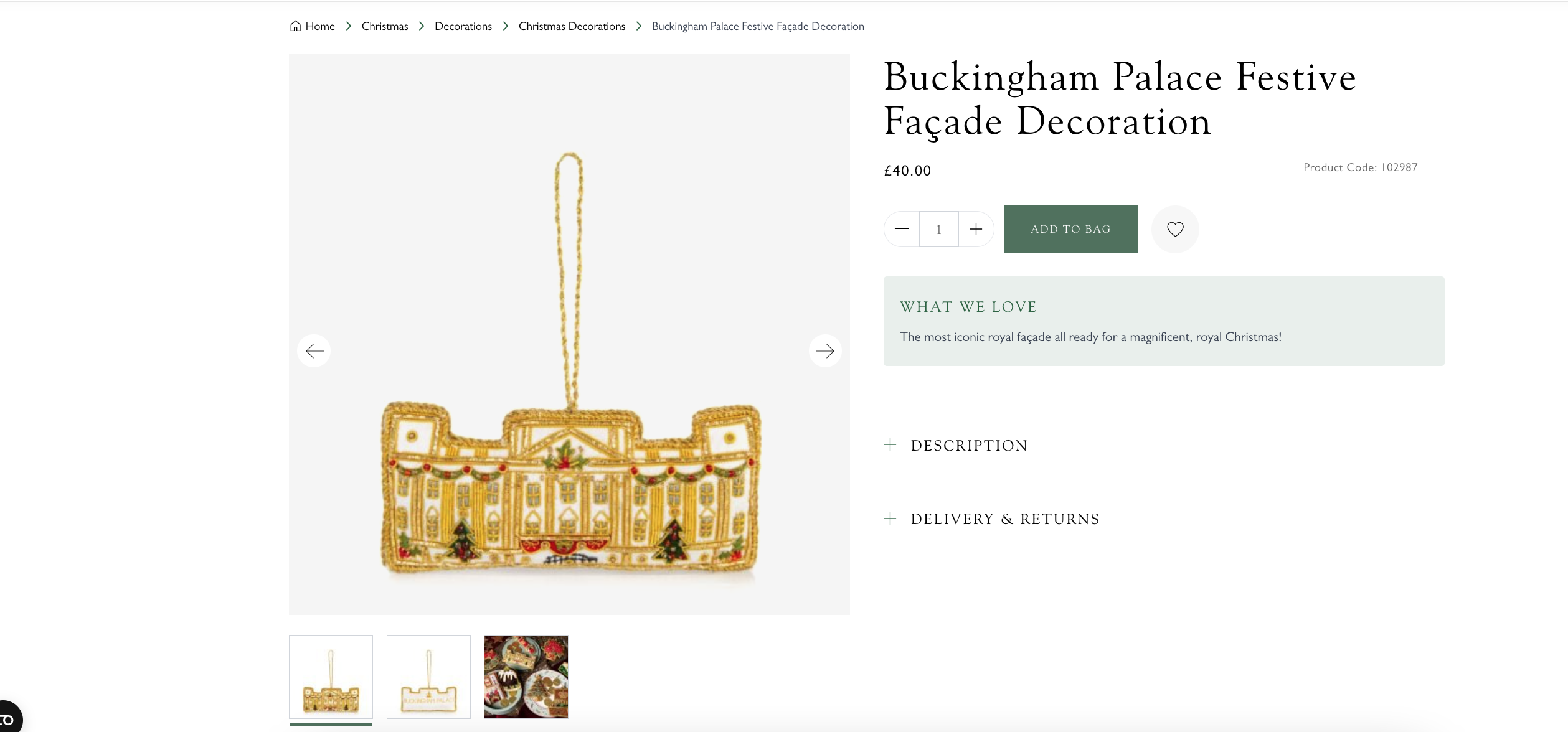Click ADD TO BAG
1568x732 pixels.
[1070, 229]
